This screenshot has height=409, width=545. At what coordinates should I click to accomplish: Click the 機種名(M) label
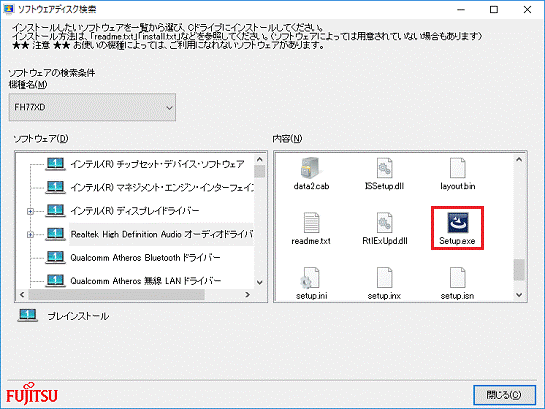coord(28,84)
